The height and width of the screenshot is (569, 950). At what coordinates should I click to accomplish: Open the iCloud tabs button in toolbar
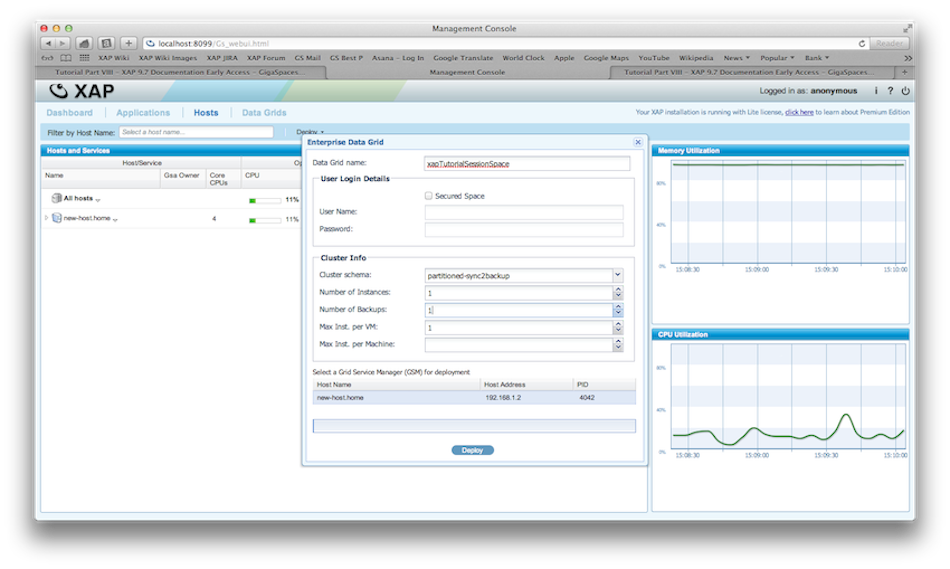click(x=84, y=43)
